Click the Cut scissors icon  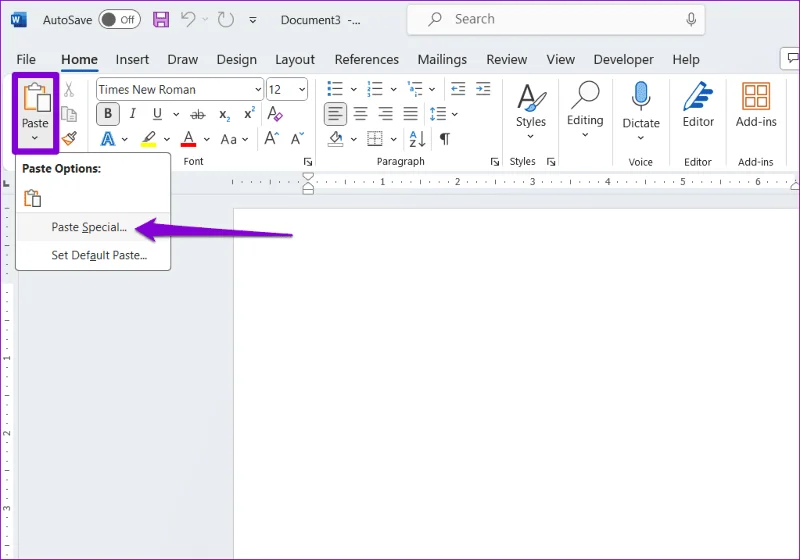click(69, 90)
